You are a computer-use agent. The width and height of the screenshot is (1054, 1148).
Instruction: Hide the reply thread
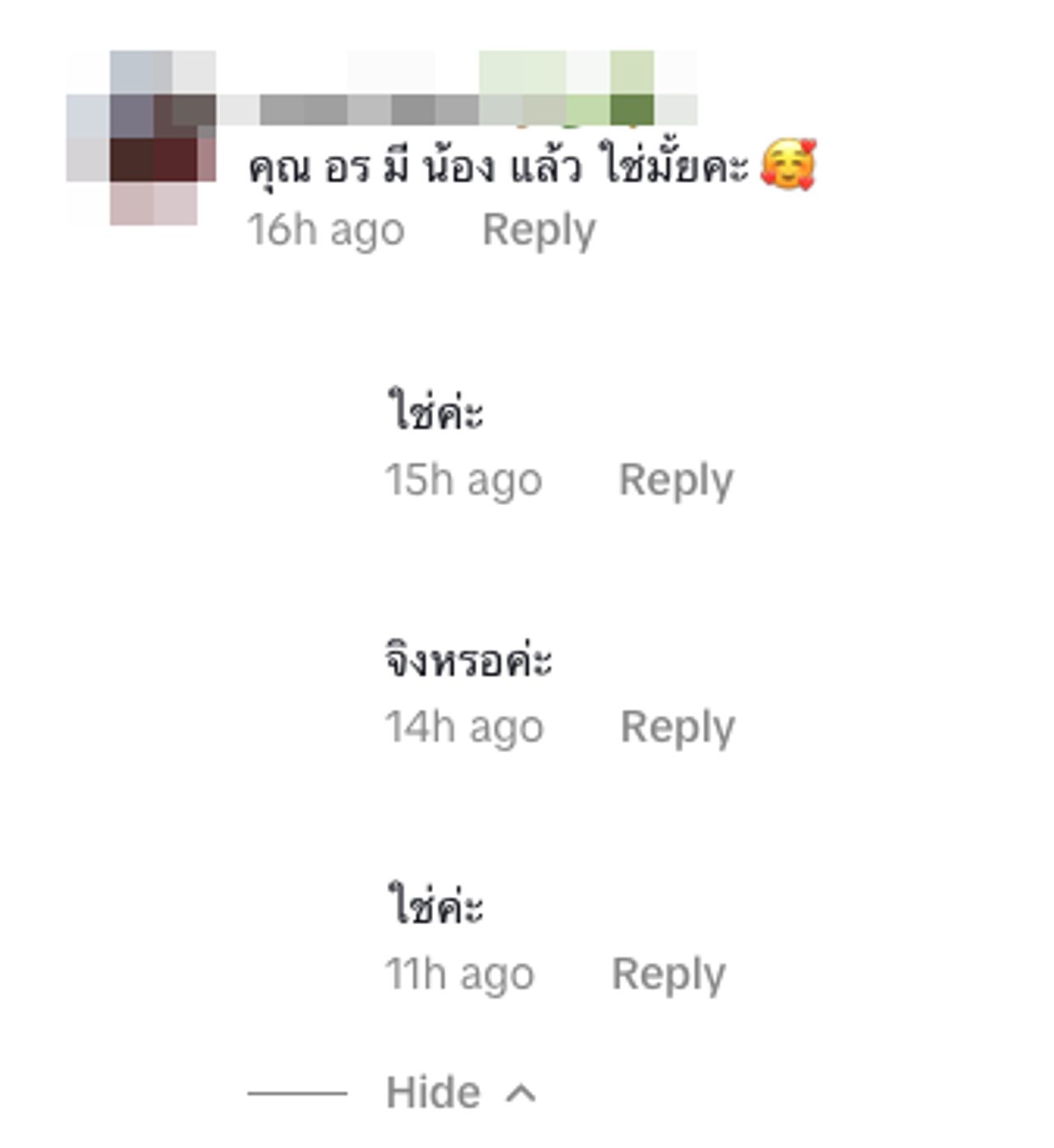pos(433,1093)
